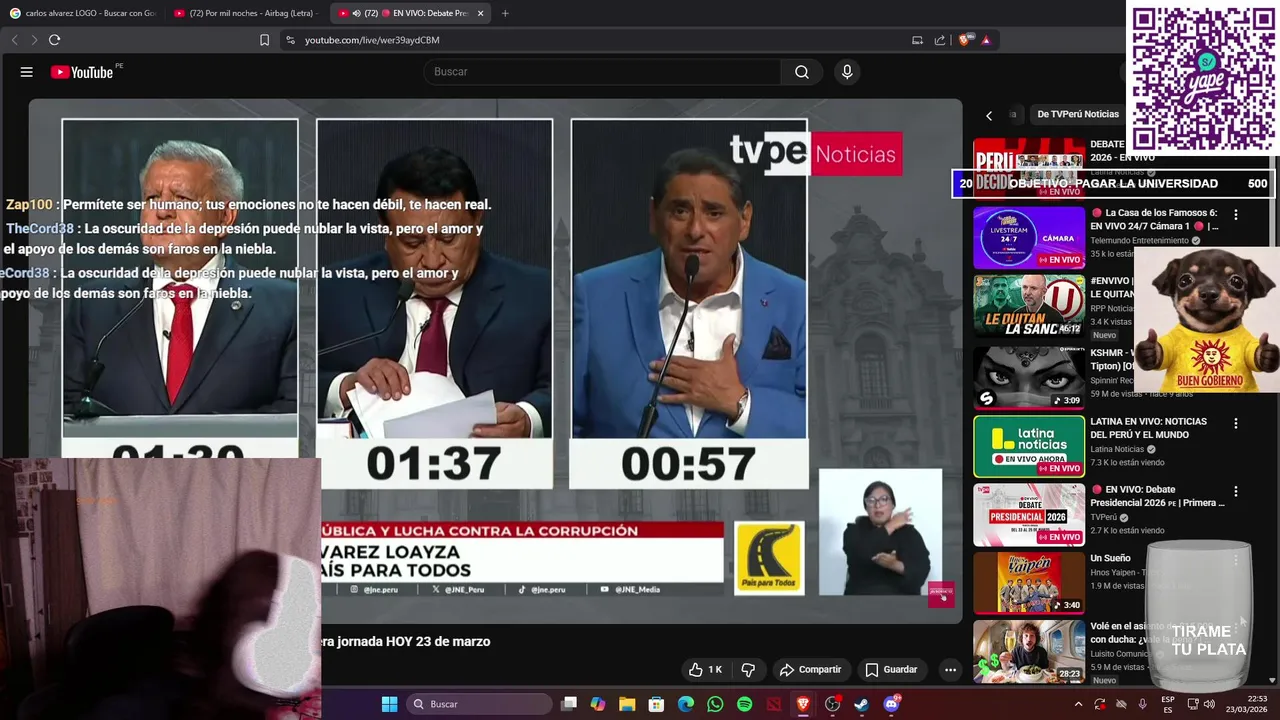Image resolution: width=1280 pixels, height=720 pixels.
Task: Open Spotify from taskbar
Action: [744, 704]
